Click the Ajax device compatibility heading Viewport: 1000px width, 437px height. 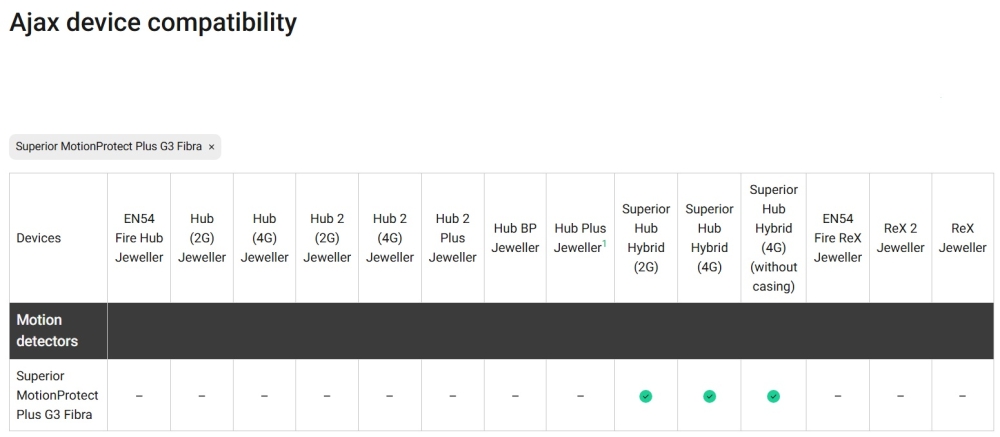coord(153,22)
